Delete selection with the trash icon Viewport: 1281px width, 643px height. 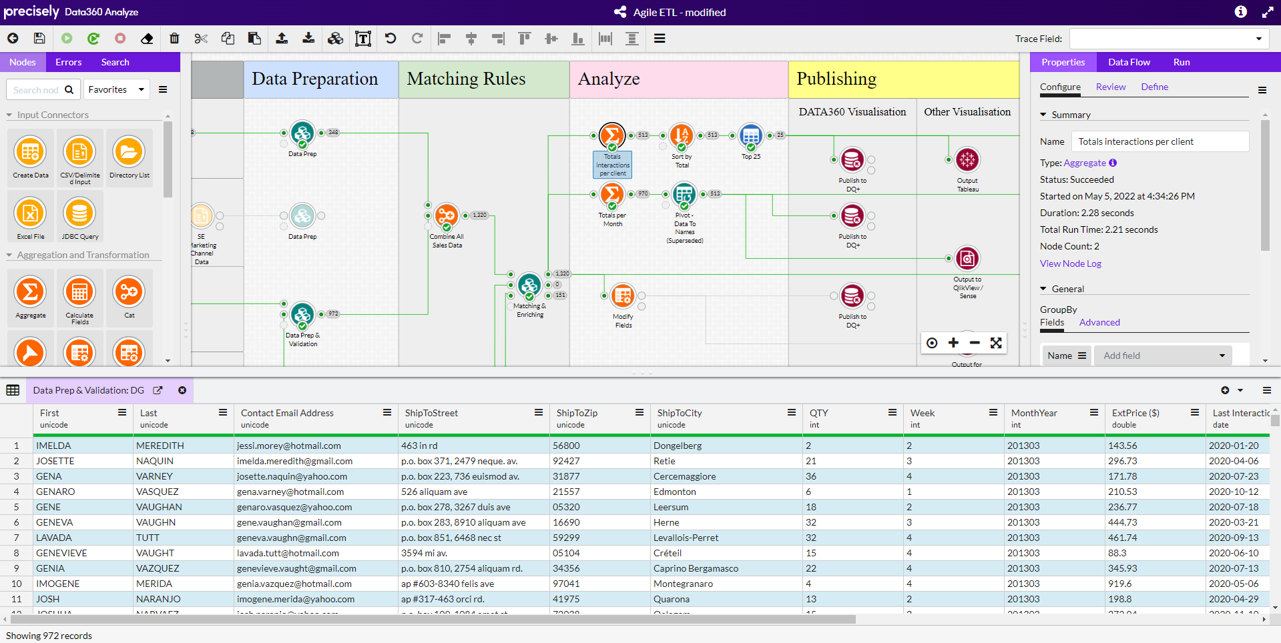(174, 39)
